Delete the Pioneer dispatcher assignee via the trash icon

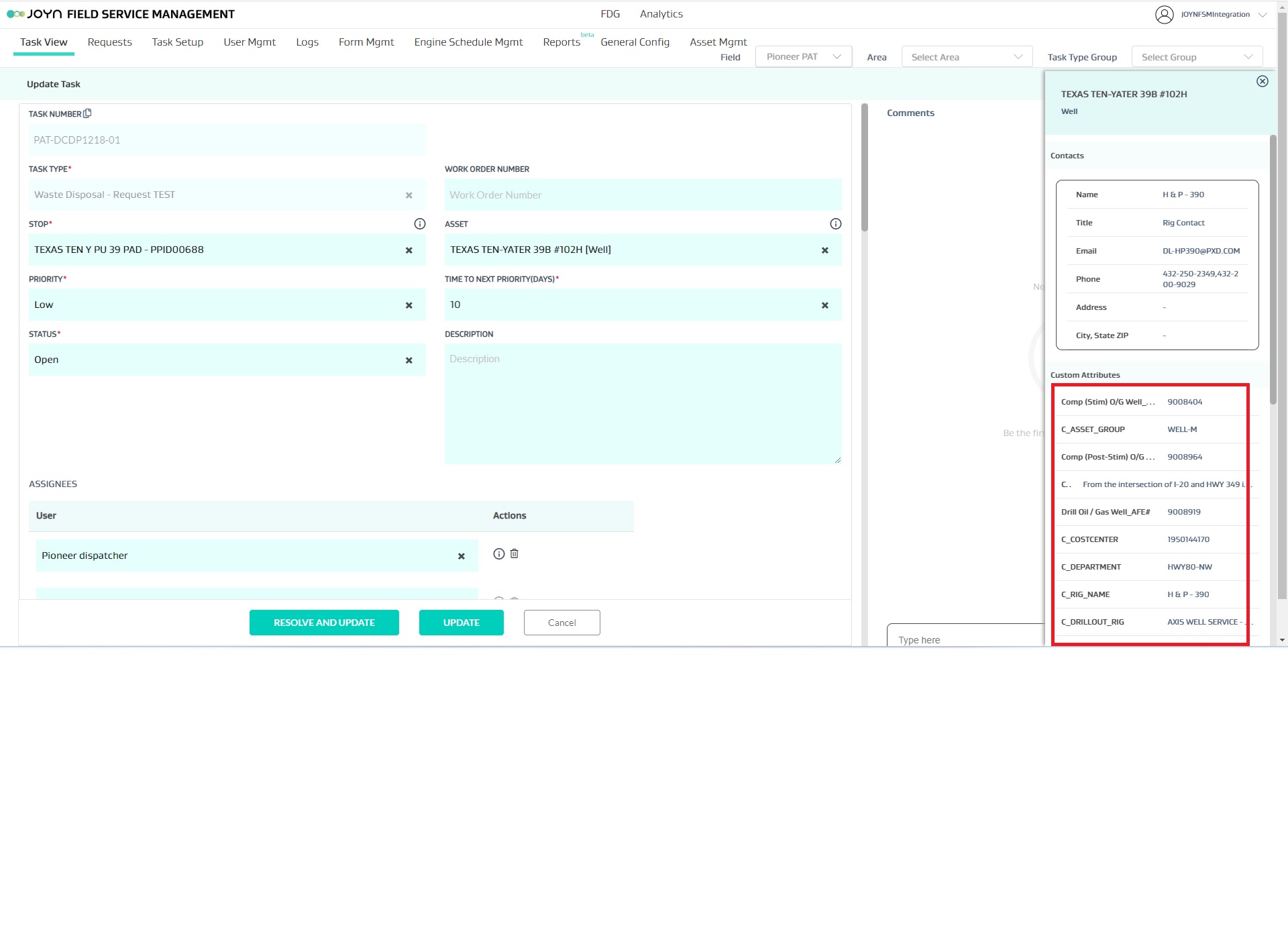(515, 554)
